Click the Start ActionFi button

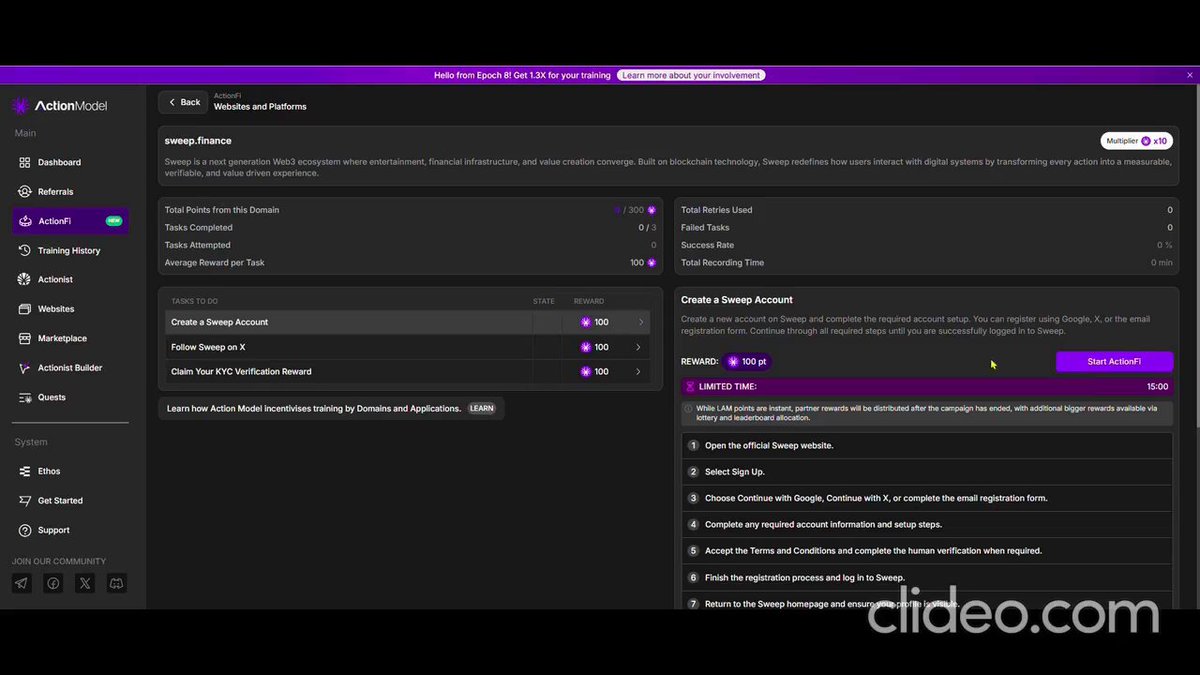tap(1114, 361)
